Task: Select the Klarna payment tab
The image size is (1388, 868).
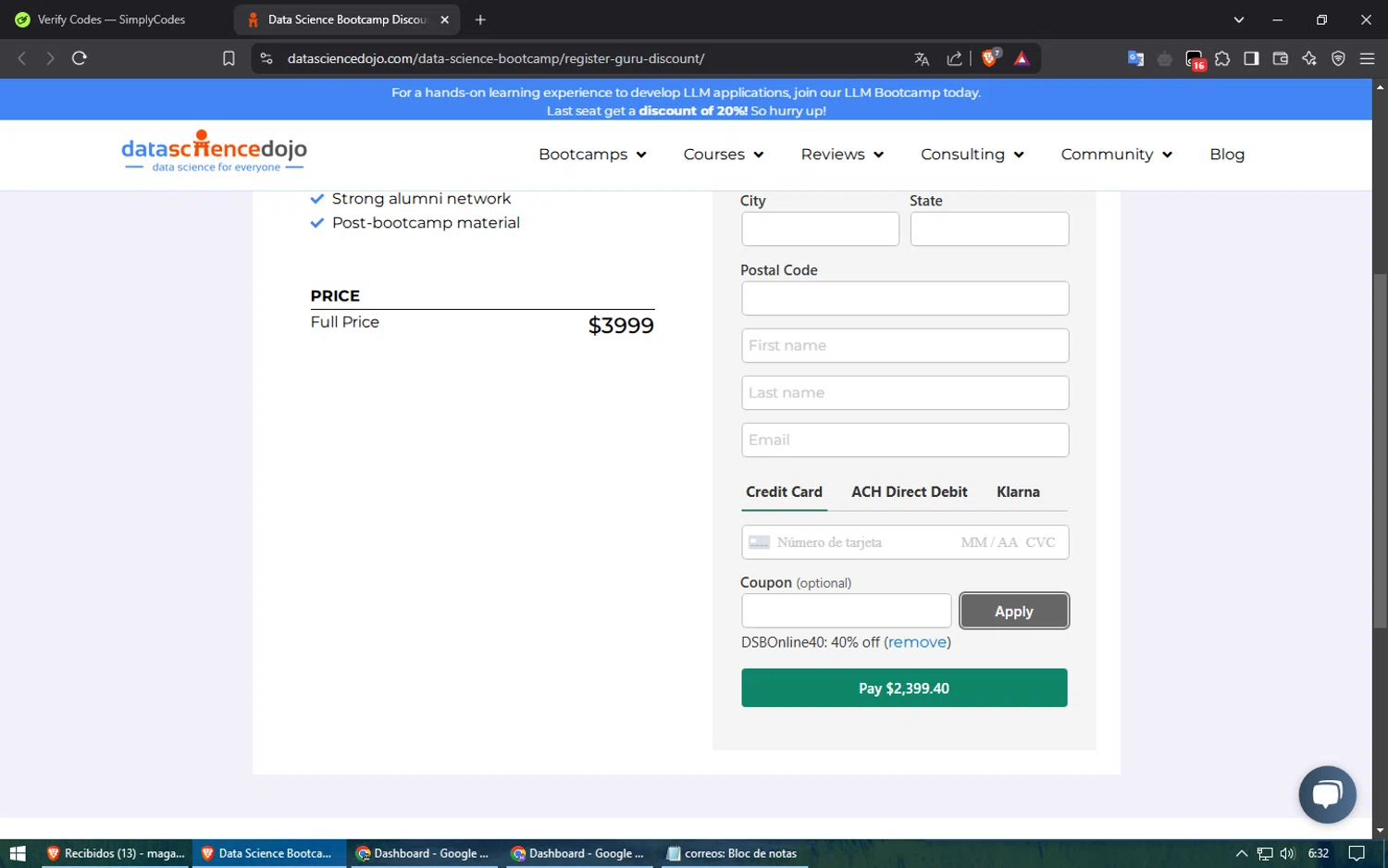Action: click(1018, 492)
